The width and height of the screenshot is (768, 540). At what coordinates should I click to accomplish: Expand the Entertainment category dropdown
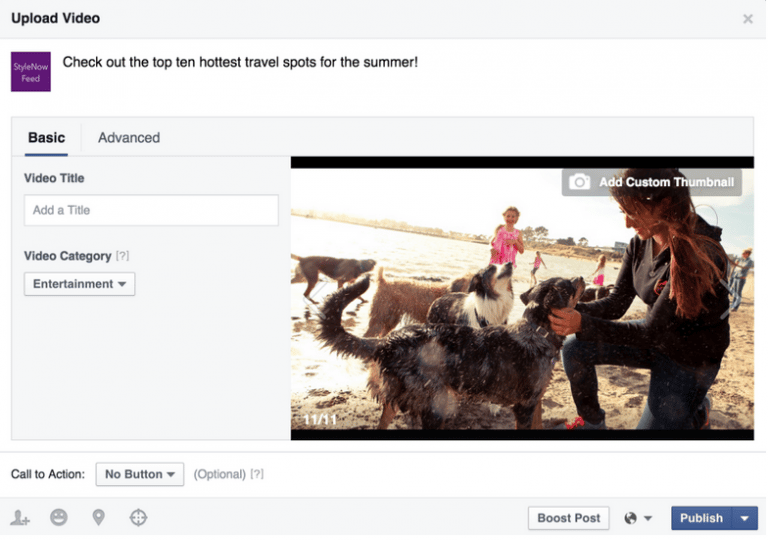tap(79, 284)
